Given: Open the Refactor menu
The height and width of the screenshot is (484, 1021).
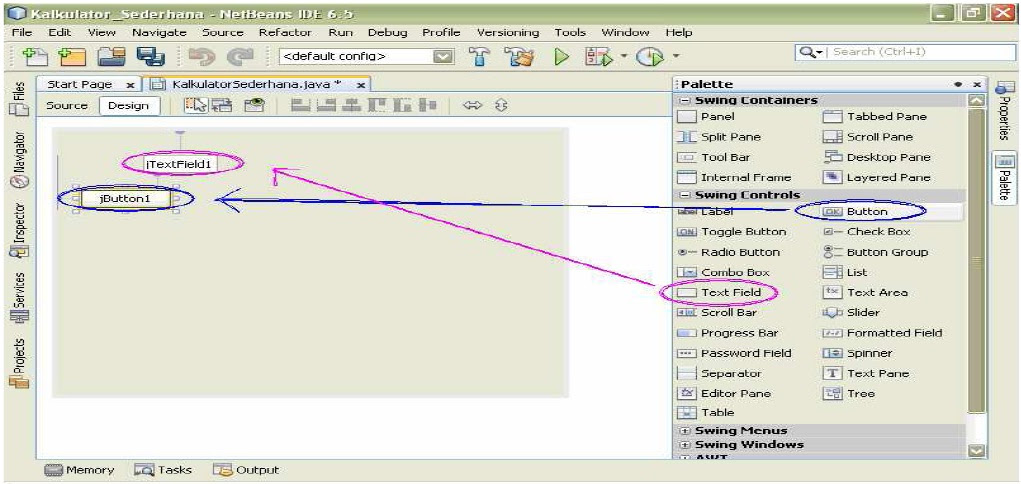Looking at the screenshot, I should [285, 32].
